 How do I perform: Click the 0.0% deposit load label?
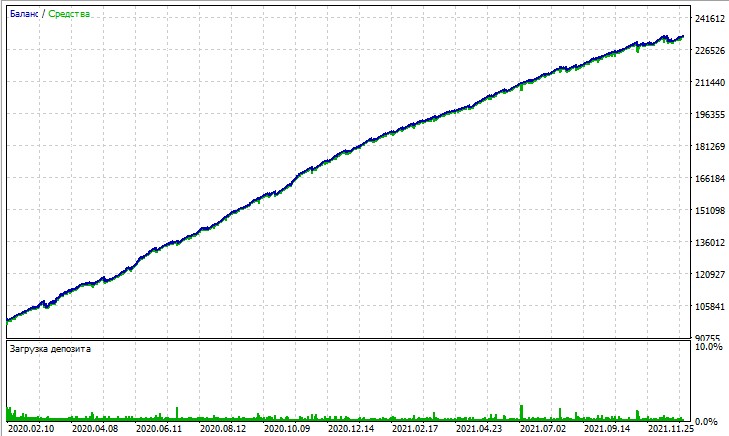pyautogui.click(x=707, y=422)
